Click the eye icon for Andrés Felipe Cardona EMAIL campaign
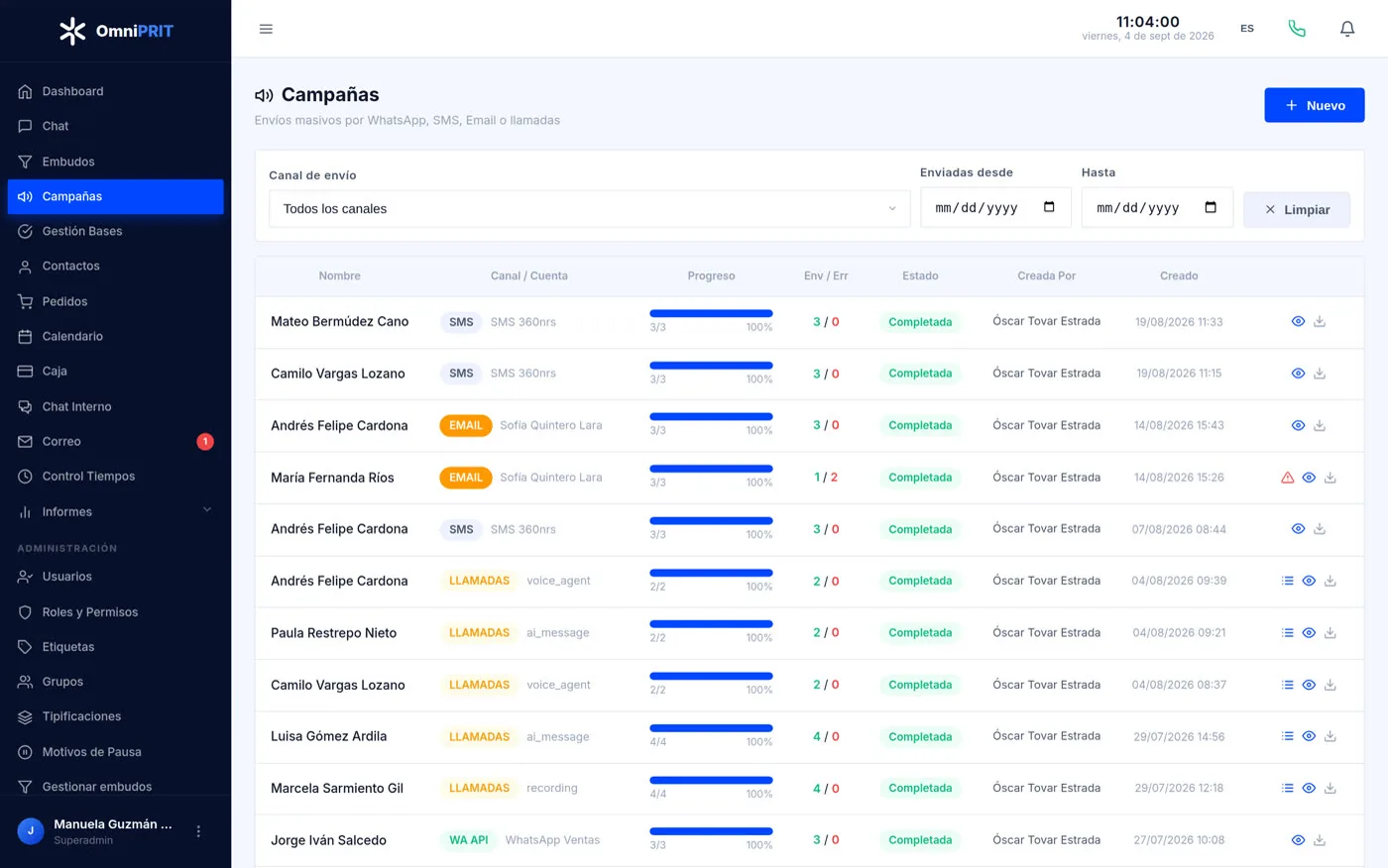Image resolution: width=1388 pixels, height=868 pixels. (x=1298, y=426)
